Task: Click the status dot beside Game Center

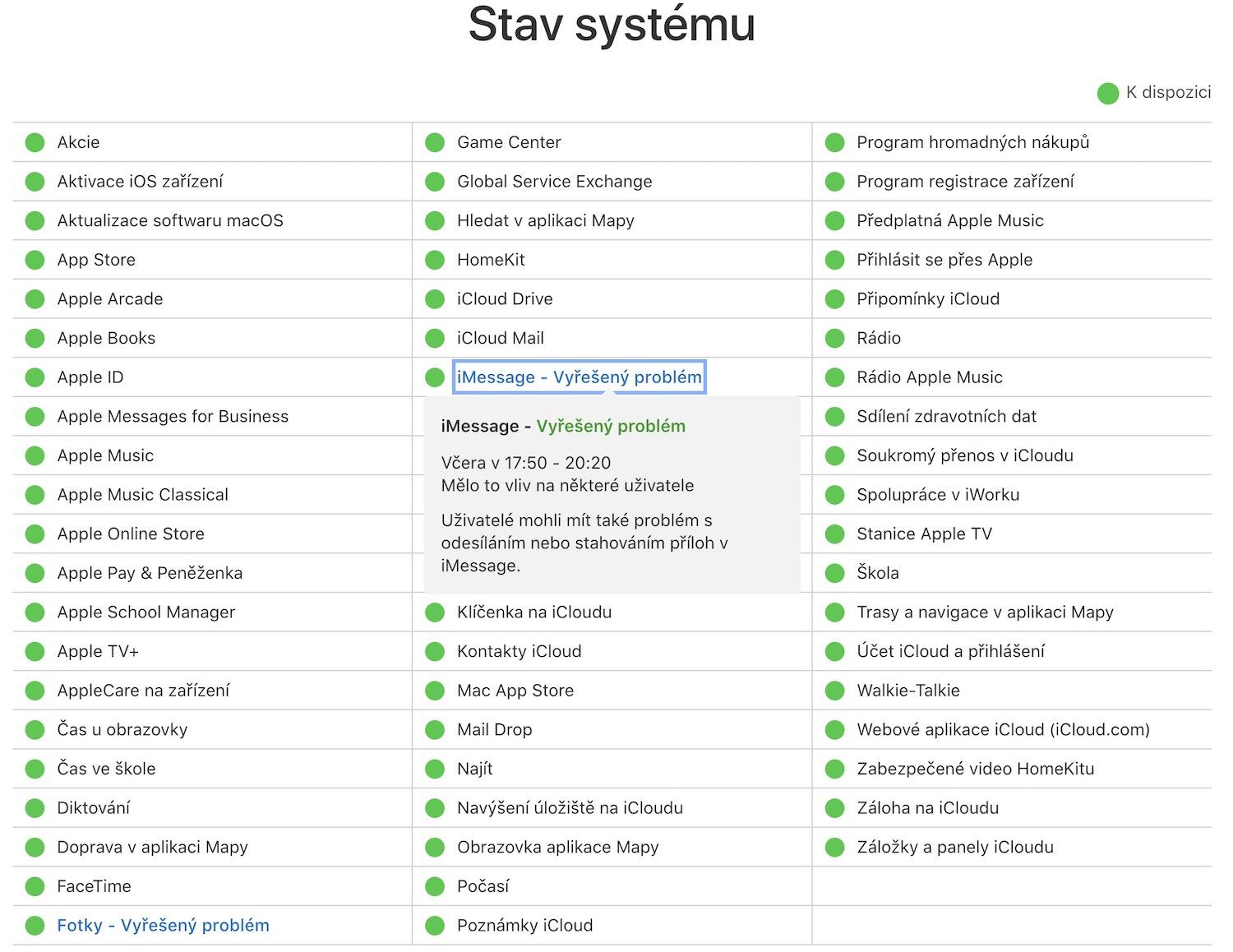Action: pyautogui.click(x=435, y=143)
